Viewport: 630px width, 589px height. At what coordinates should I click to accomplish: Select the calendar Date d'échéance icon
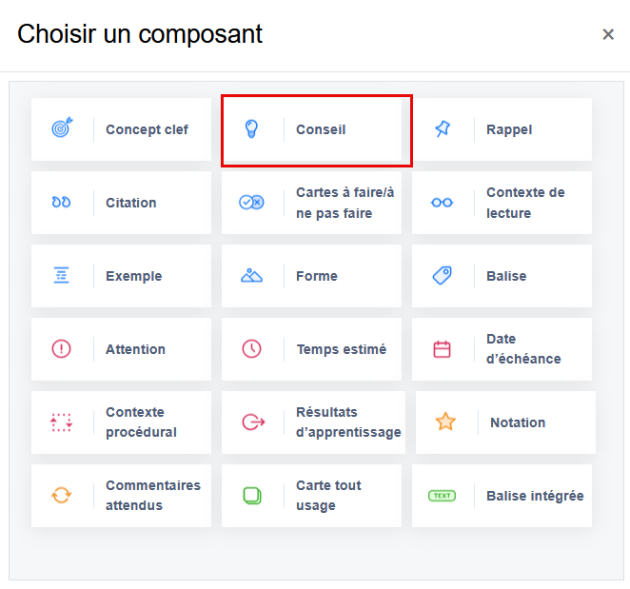442,349
